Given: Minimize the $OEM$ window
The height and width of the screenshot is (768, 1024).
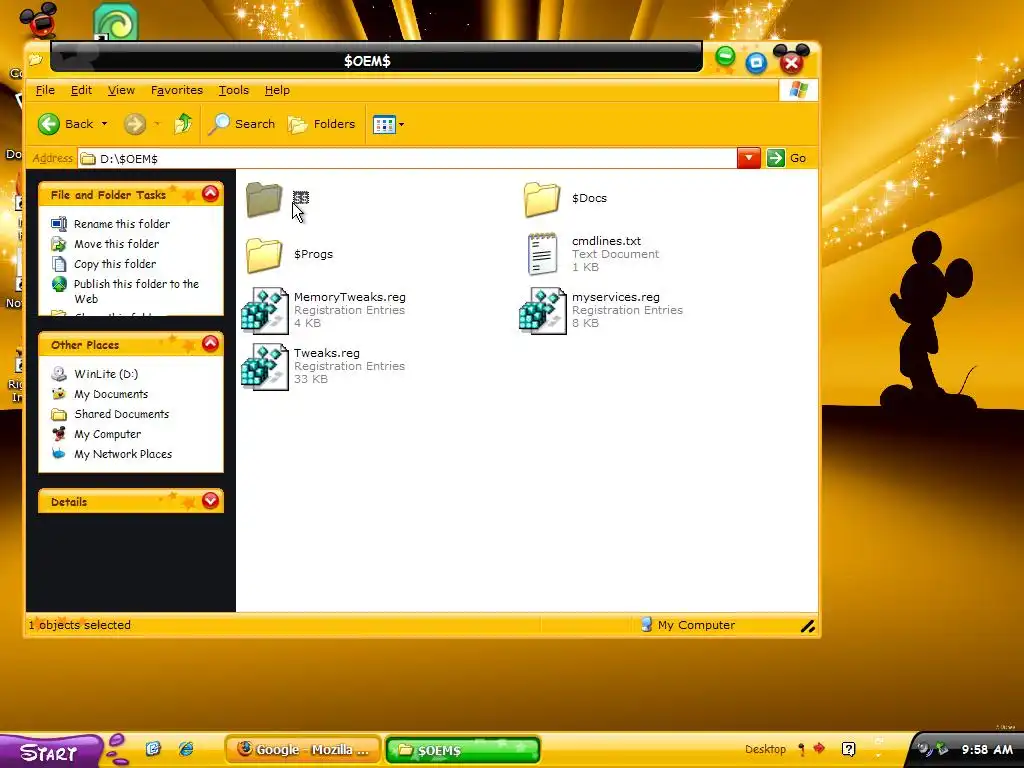Looking at the screenshot, I should (725, 57).
